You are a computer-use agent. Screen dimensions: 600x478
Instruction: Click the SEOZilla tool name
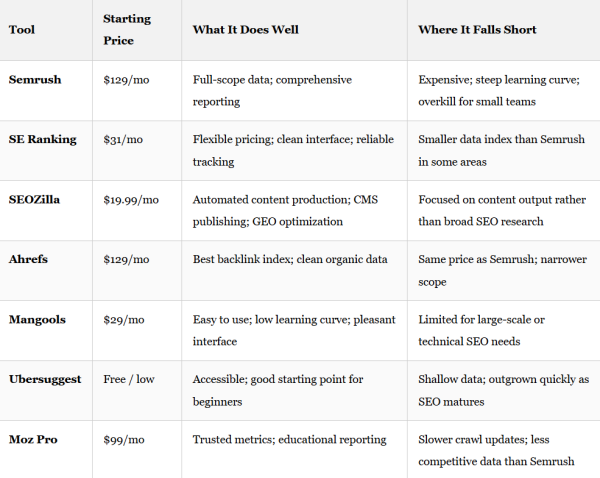pos(36,199)
